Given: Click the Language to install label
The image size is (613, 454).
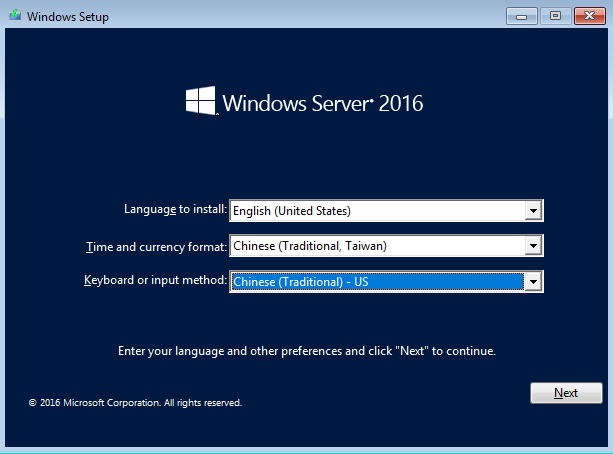Looking at the screenshot, I should (x=175, y=209).
